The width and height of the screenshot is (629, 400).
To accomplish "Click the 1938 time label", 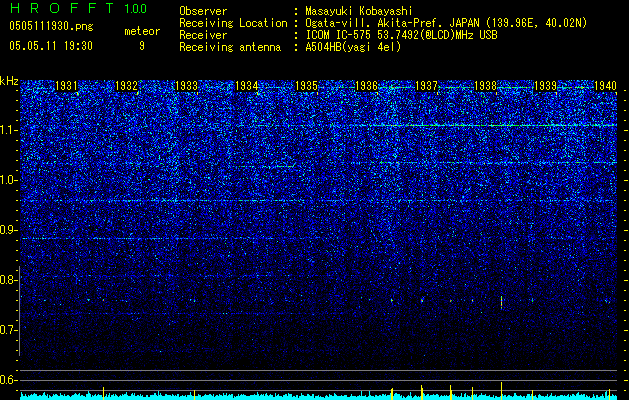I will click(x=485, y=86).
